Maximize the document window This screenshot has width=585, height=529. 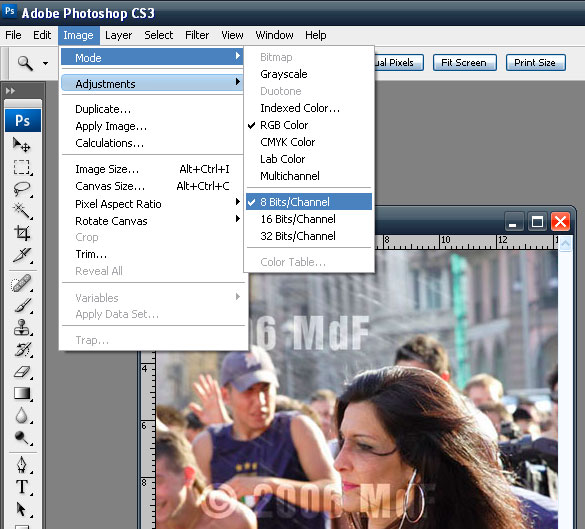pyautogui.click(x=537, y=222)
